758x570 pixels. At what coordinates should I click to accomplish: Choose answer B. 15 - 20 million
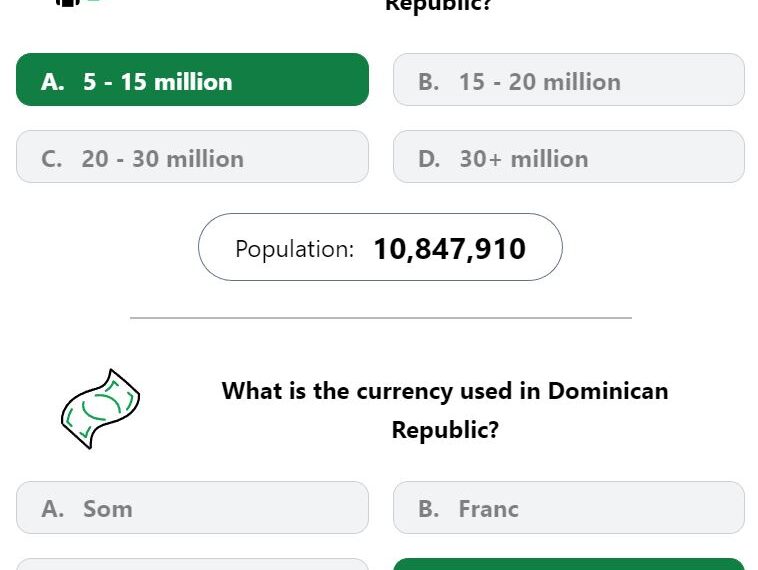pos(568,80)
